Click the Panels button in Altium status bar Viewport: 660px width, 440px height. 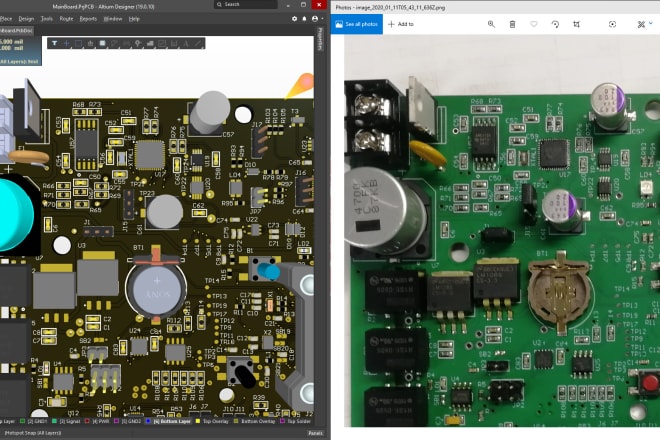click(x=315, y=433)
